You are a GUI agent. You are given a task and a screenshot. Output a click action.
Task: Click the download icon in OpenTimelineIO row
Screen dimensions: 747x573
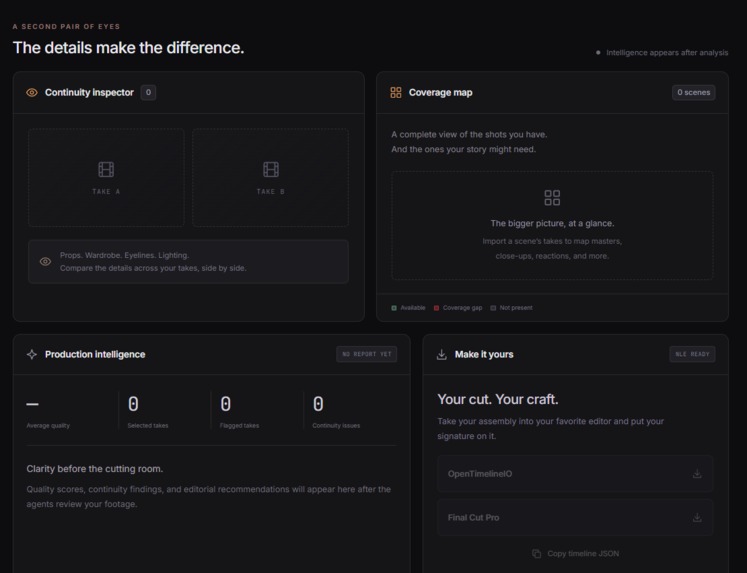click(x=697, y=474)
